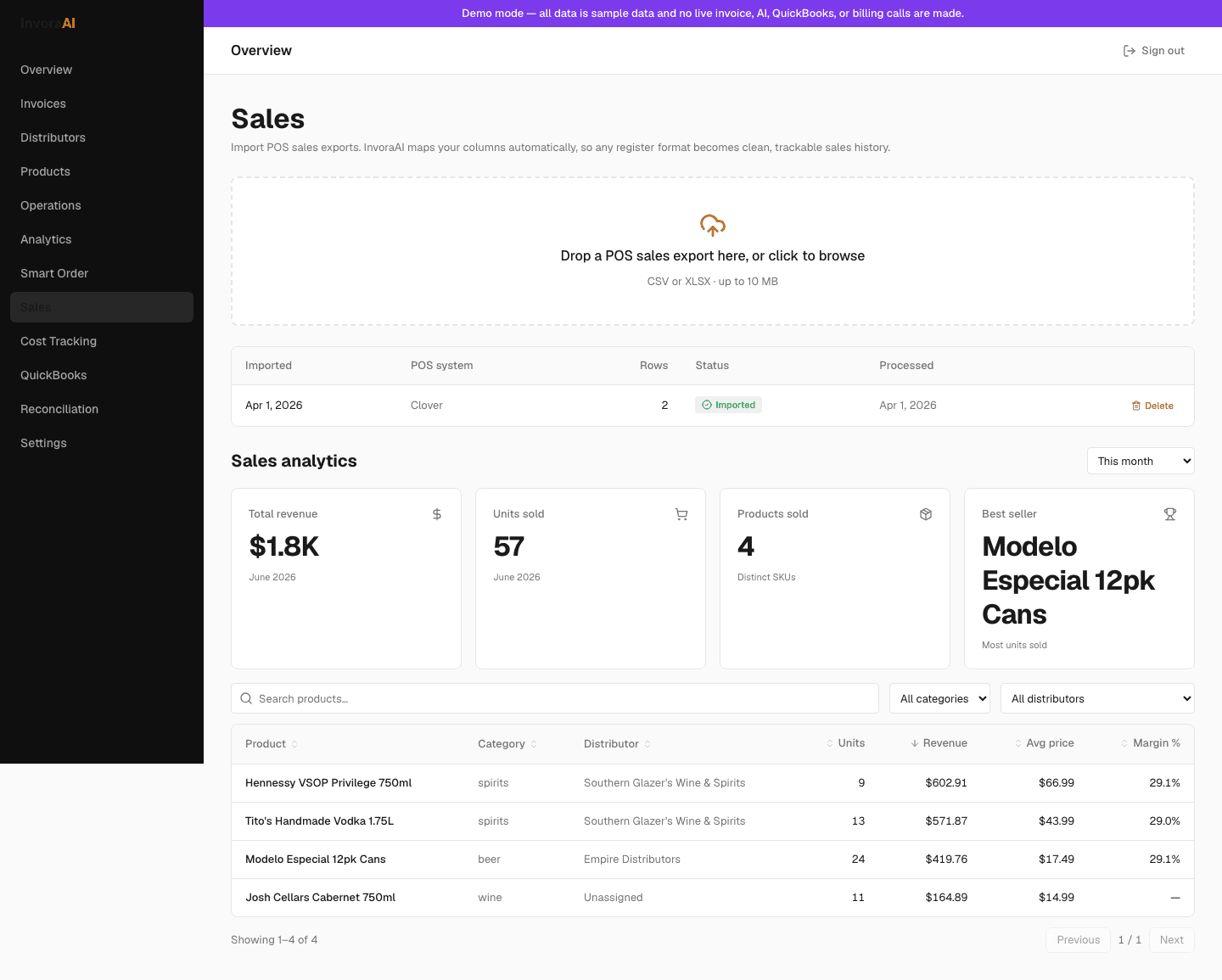Screen dimensions: 1222x980
Task: Click the $419.76 revenue cell
Action: tap(946, 860)
